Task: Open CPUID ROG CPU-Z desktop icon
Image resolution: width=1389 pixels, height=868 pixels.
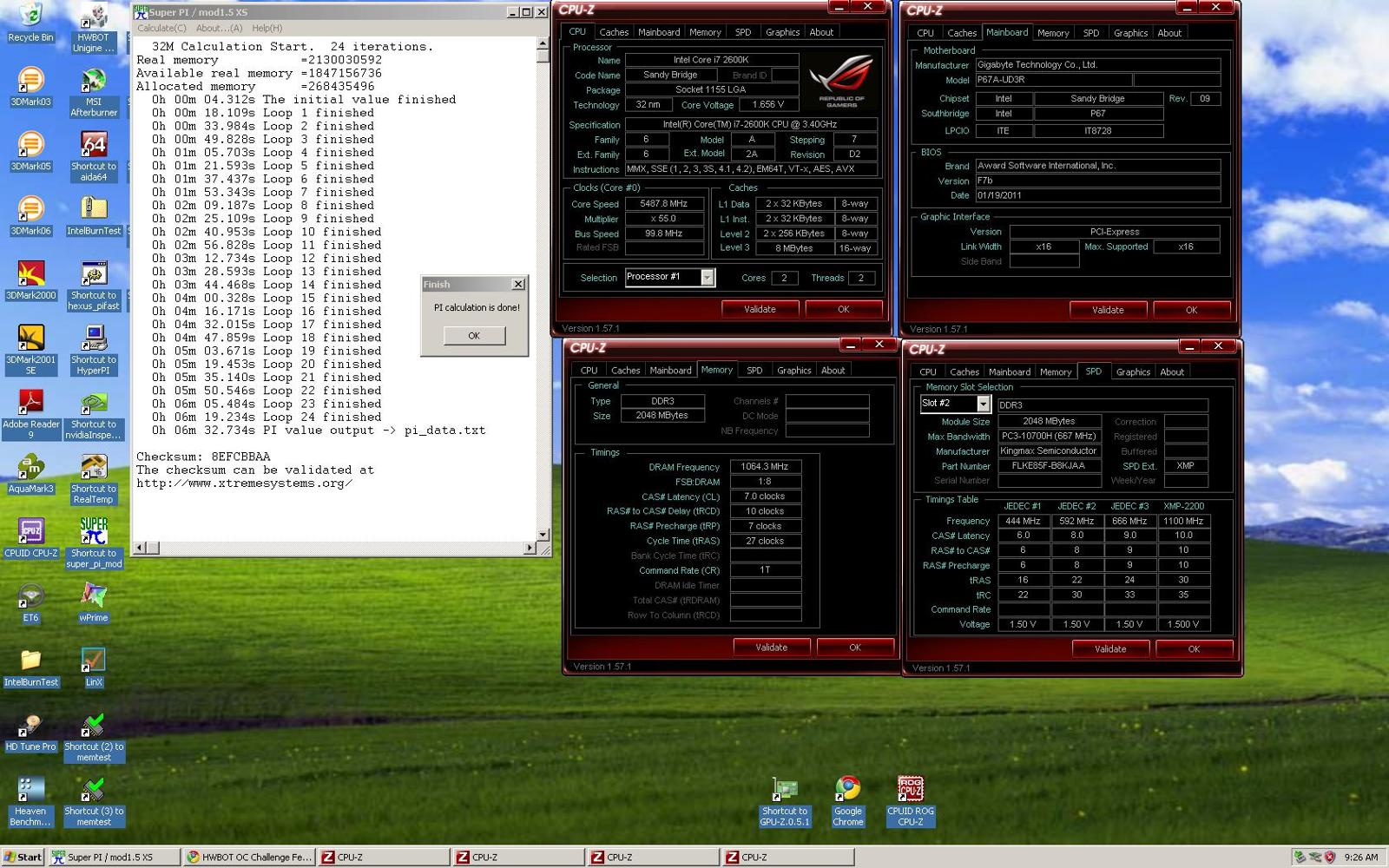Action: point(911,802)
